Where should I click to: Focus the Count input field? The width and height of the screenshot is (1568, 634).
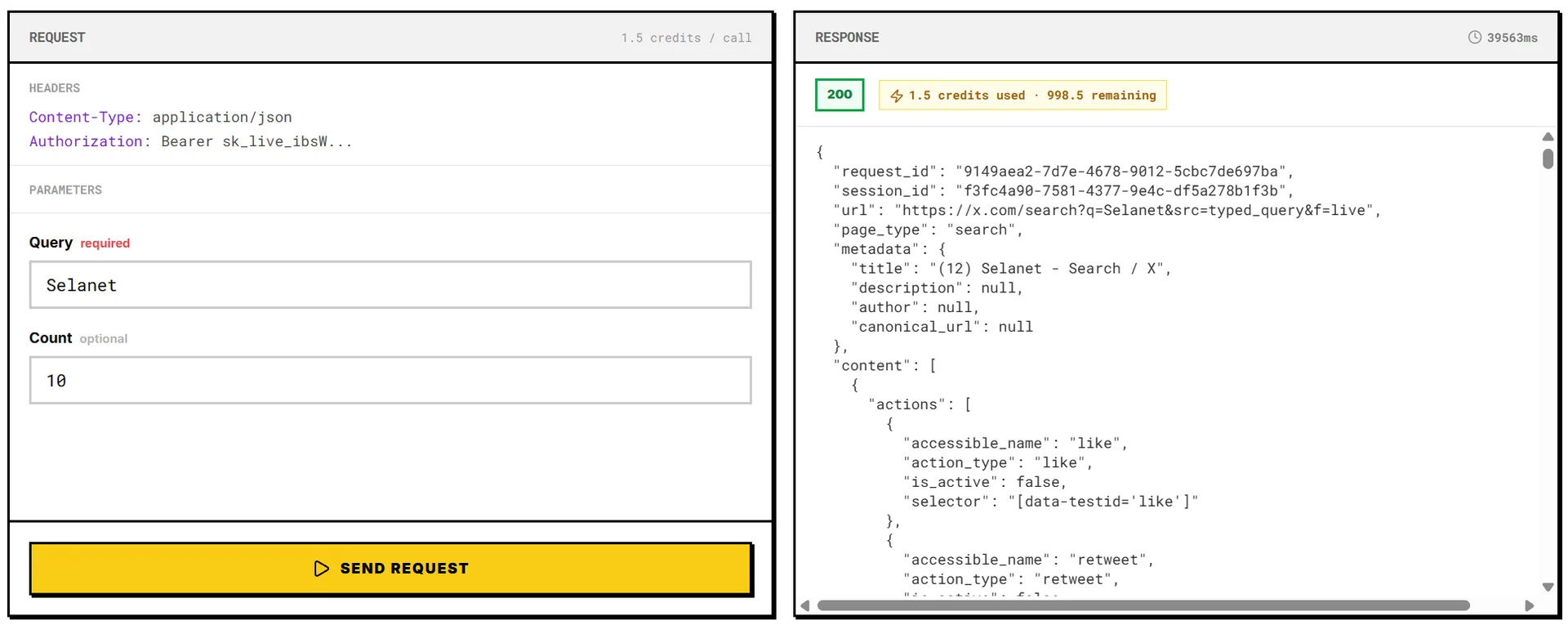click(x=390, y=381)
